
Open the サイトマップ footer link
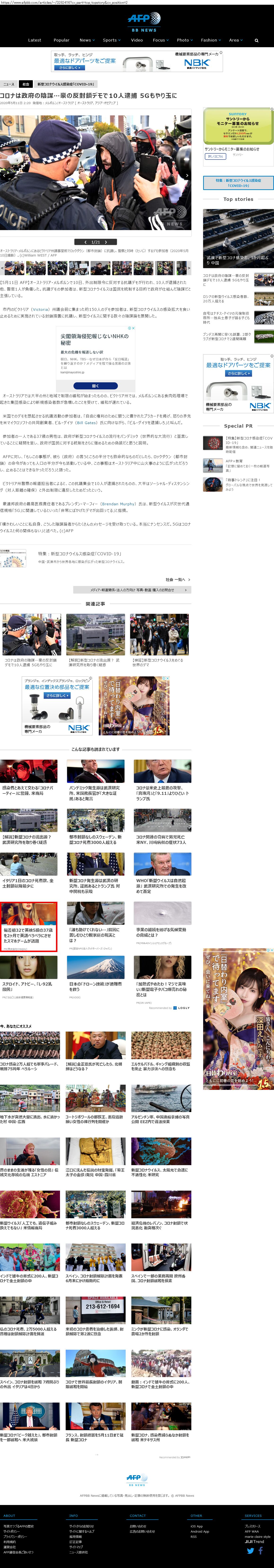[x=76, y=1547]
